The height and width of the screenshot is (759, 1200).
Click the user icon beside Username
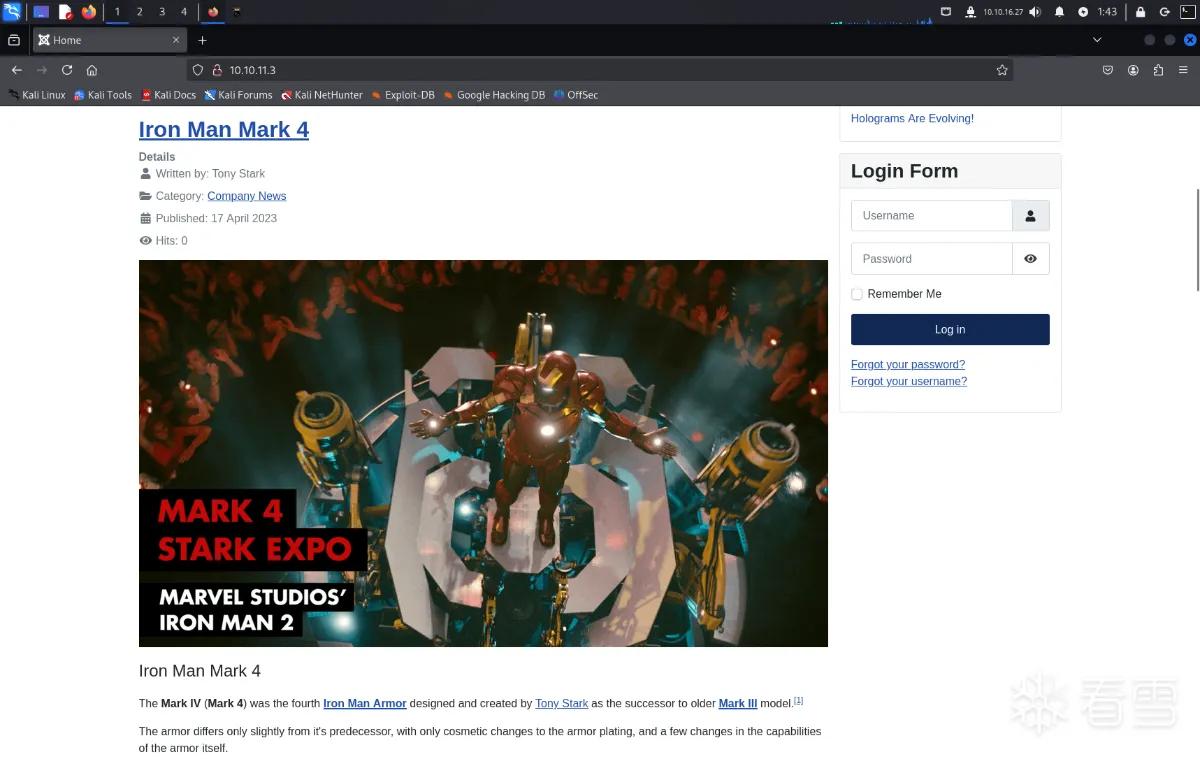tap(1030, 215)
